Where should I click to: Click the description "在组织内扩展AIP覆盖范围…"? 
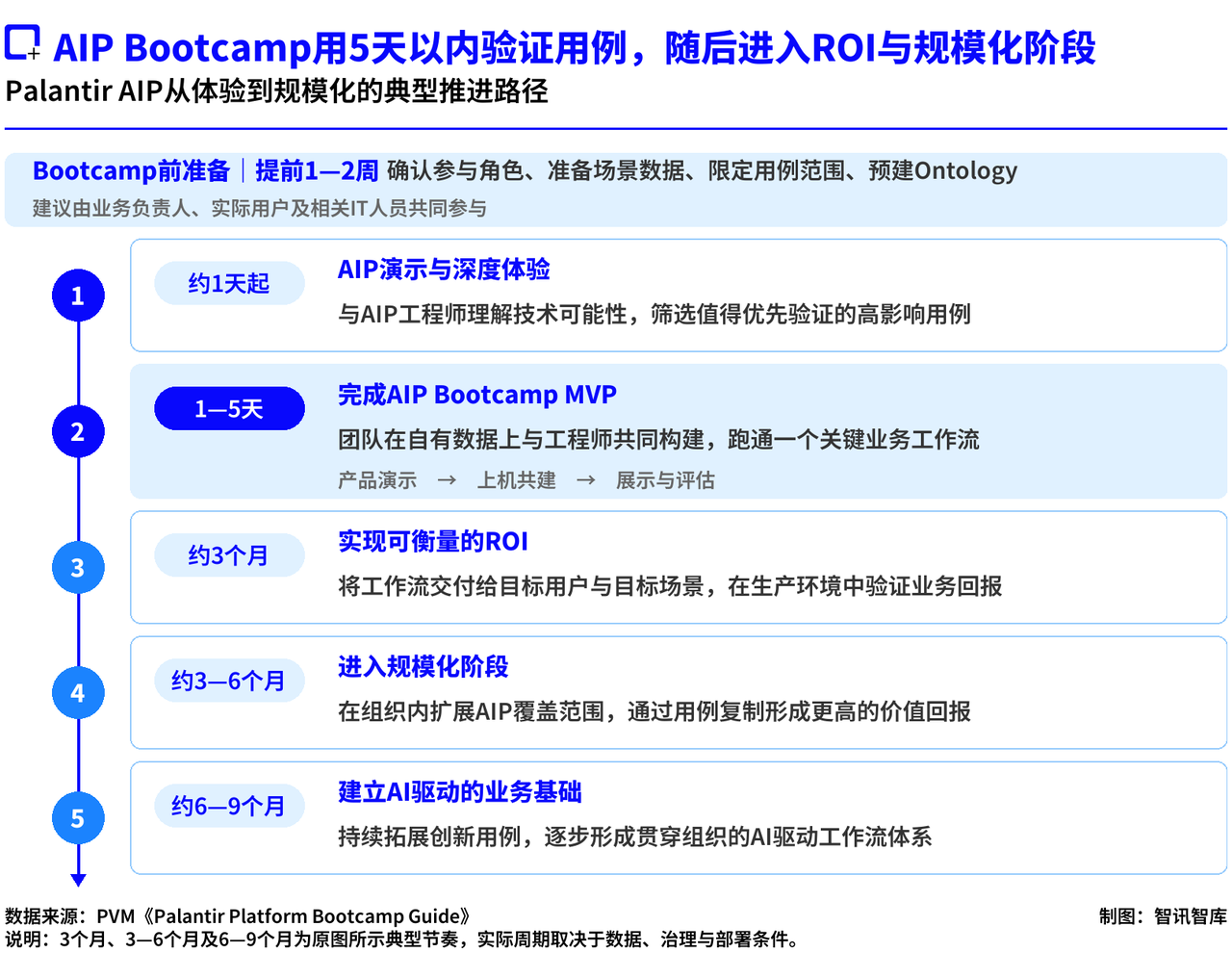(x=654, y=711)
